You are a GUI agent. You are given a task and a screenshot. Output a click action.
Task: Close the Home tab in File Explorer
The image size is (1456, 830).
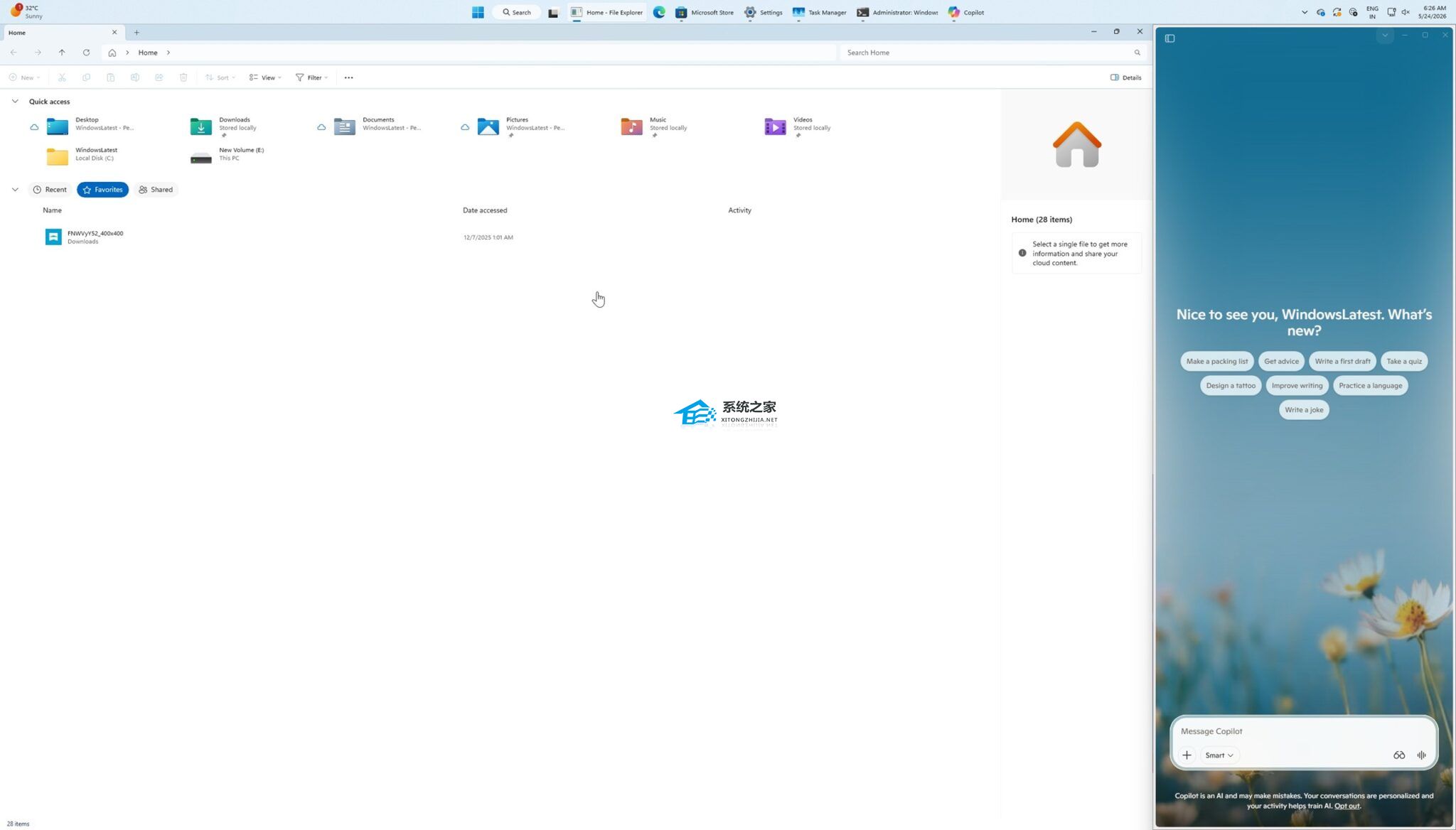tap(114, 33)
